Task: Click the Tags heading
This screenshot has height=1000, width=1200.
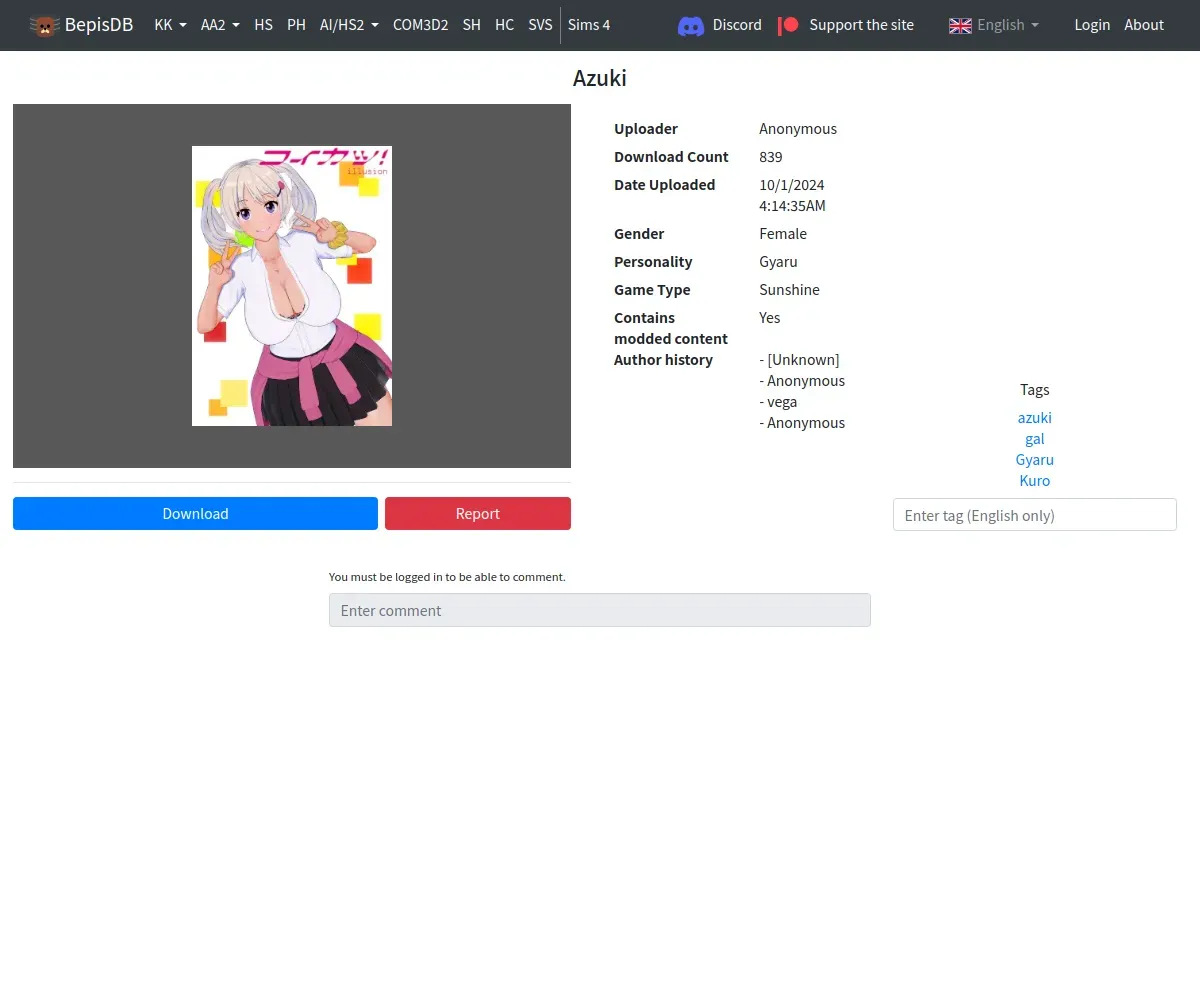Action: (1035, 390)
